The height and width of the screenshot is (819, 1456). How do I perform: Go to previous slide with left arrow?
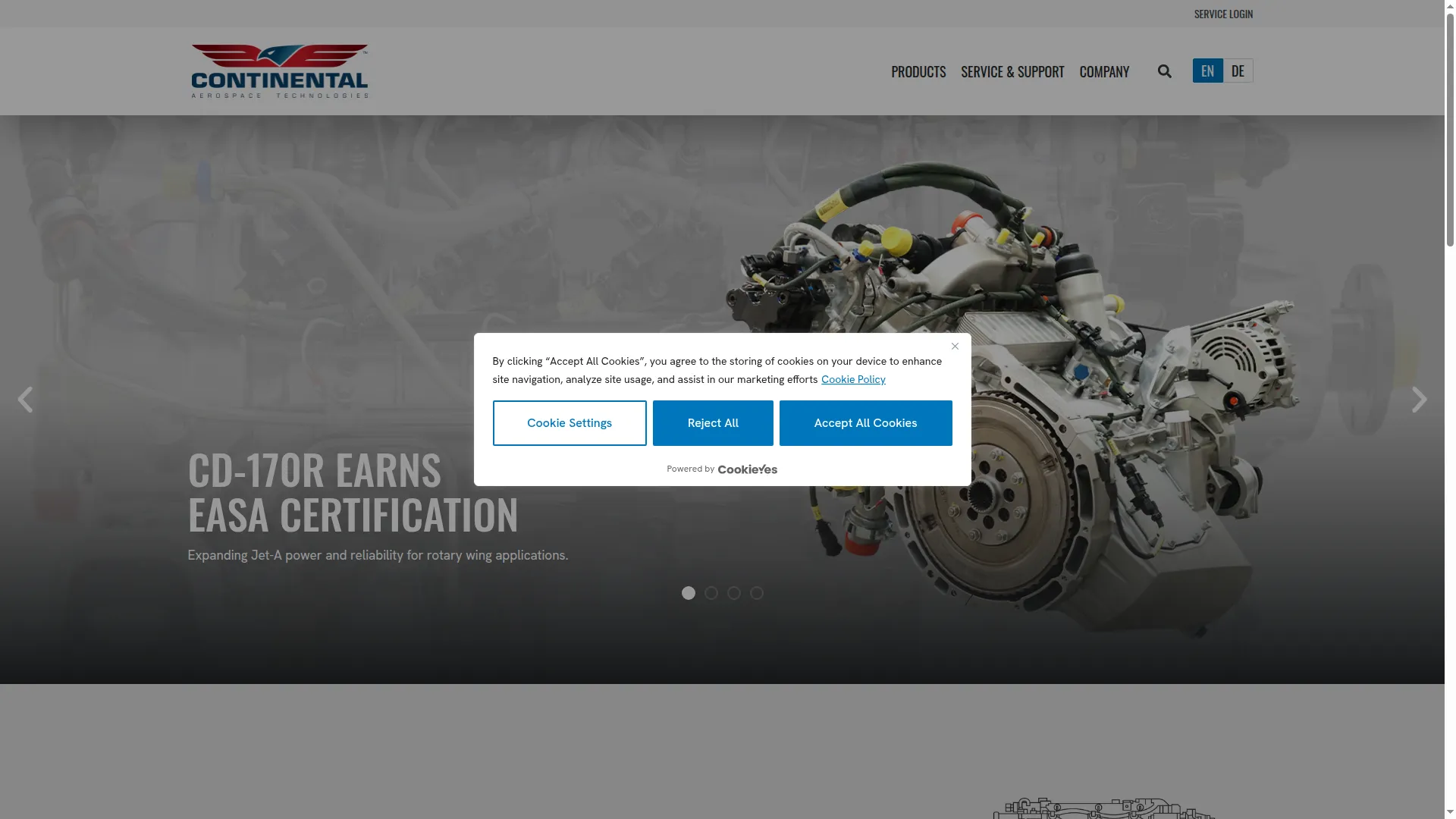(25, 400)
